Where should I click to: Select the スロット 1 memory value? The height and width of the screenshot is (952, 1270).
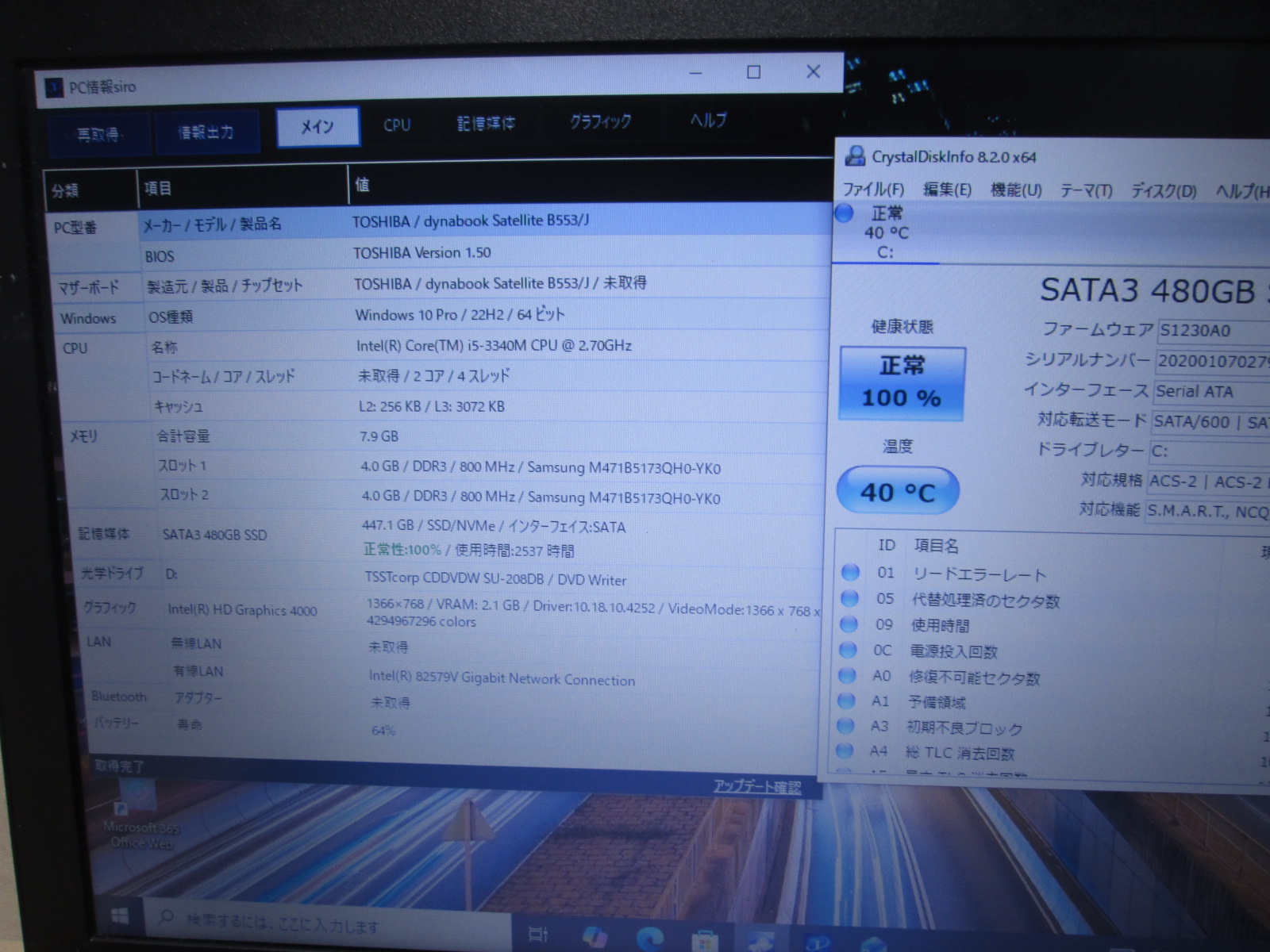(541, 467)
